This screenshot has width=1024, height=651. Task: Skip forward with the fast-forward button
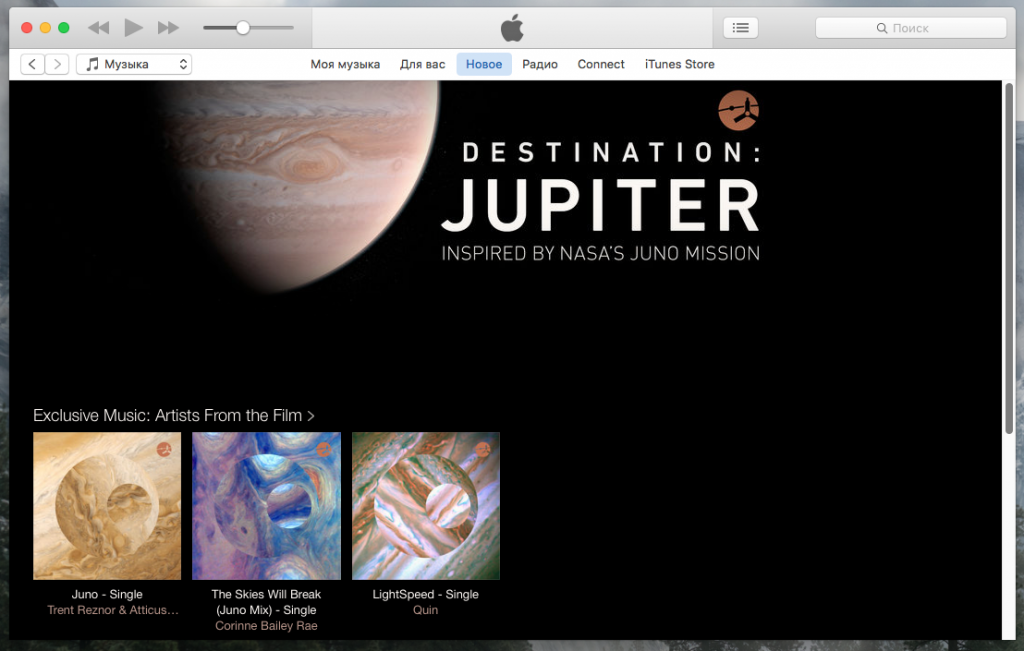168,27
